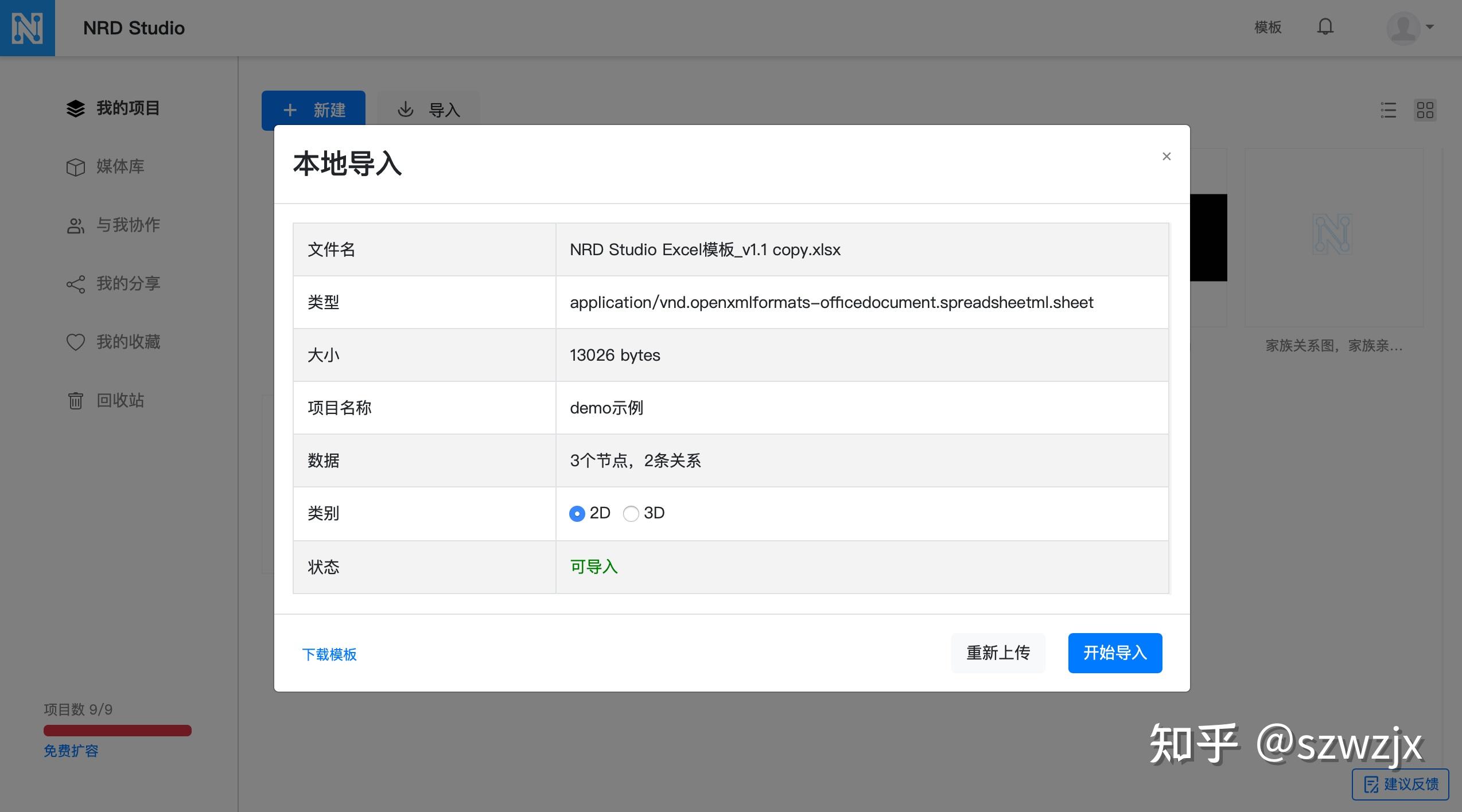
Task: Close the 本地导入 import dialog
Action: 1166,156
